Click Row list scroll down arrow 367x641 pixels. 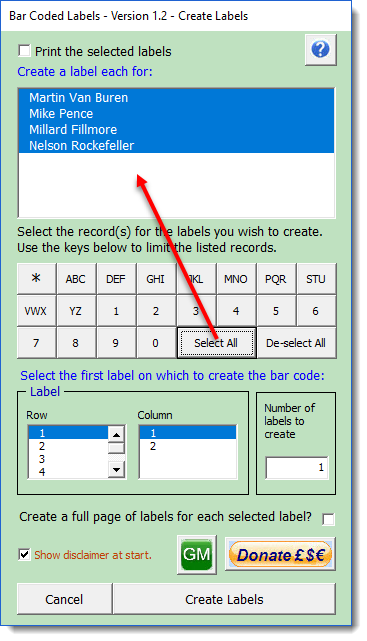click(116, 470)
